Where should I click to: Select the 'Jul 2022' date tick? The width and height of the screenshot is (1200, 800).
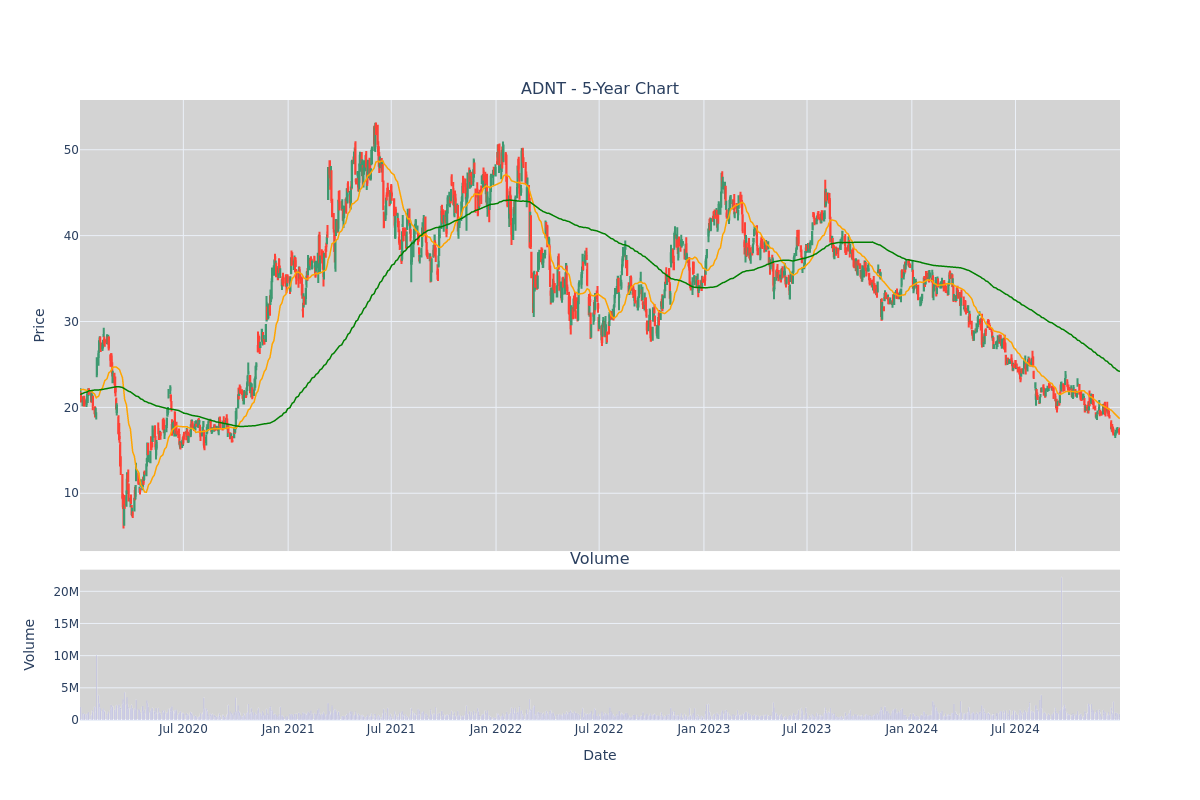click(x=599, y=729)
